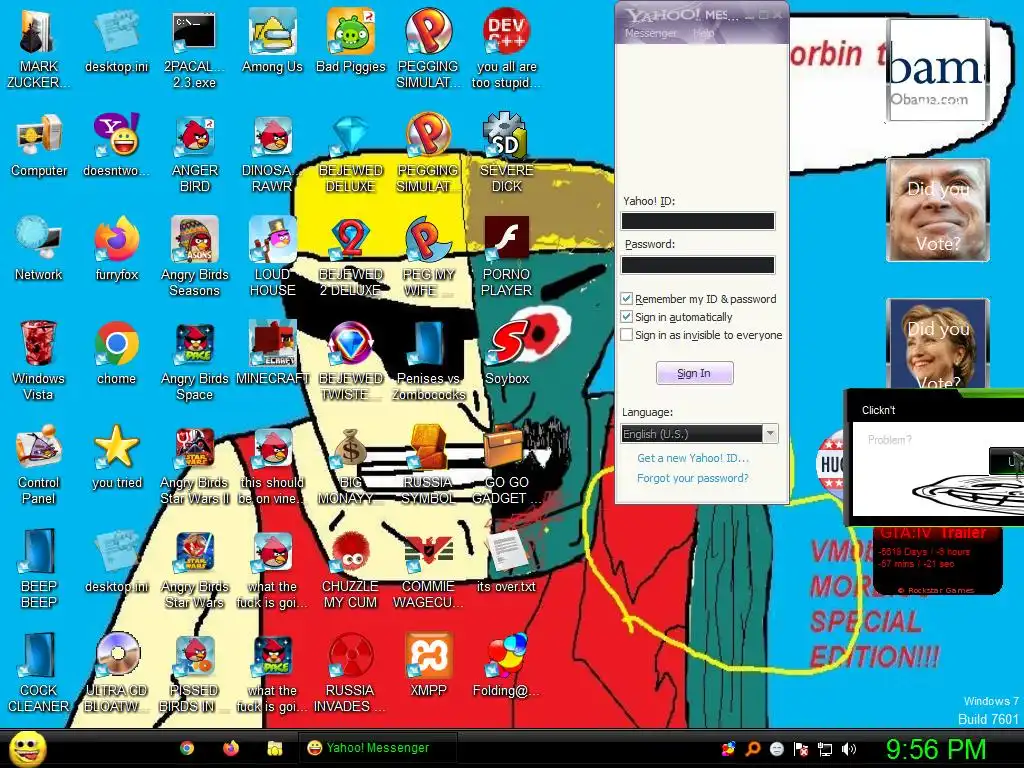Open the BEEP BEEP desktop icon
The image size is (1024, 768).
click(38, 568)
